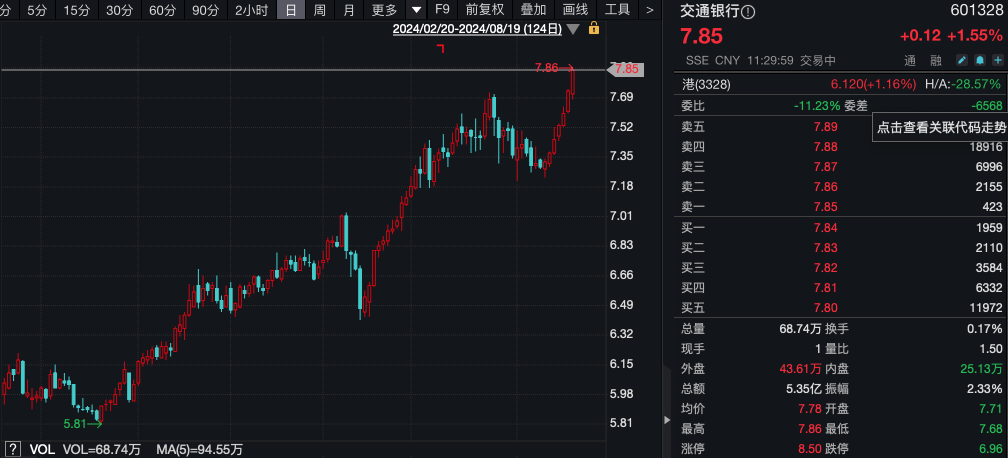Click the 港(3328) linked H-share quote
Screen dimensions: 1008x458
706,84
